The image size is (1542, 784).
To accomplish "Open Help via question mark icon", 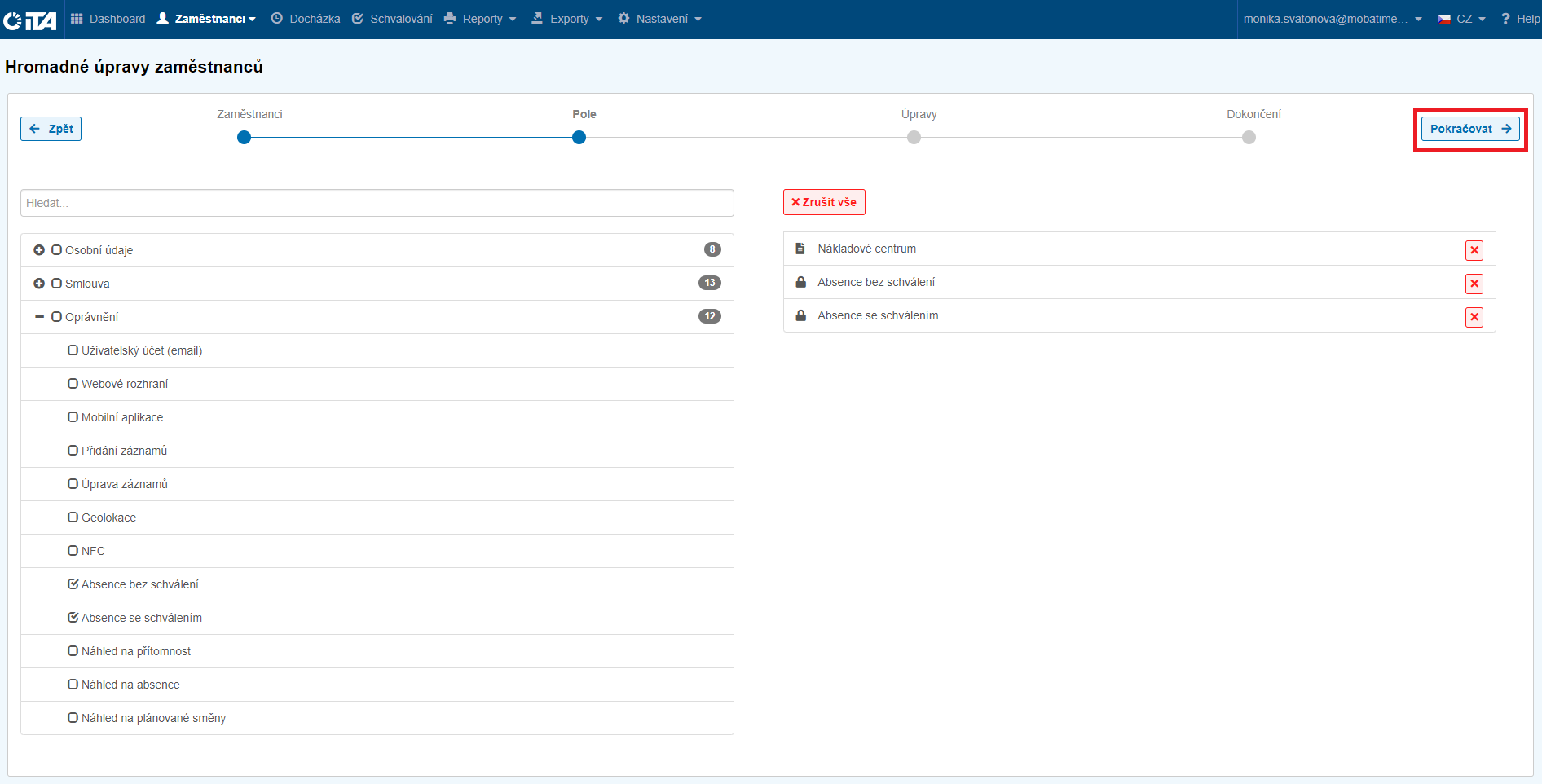I will click(x=1505, y=19).
